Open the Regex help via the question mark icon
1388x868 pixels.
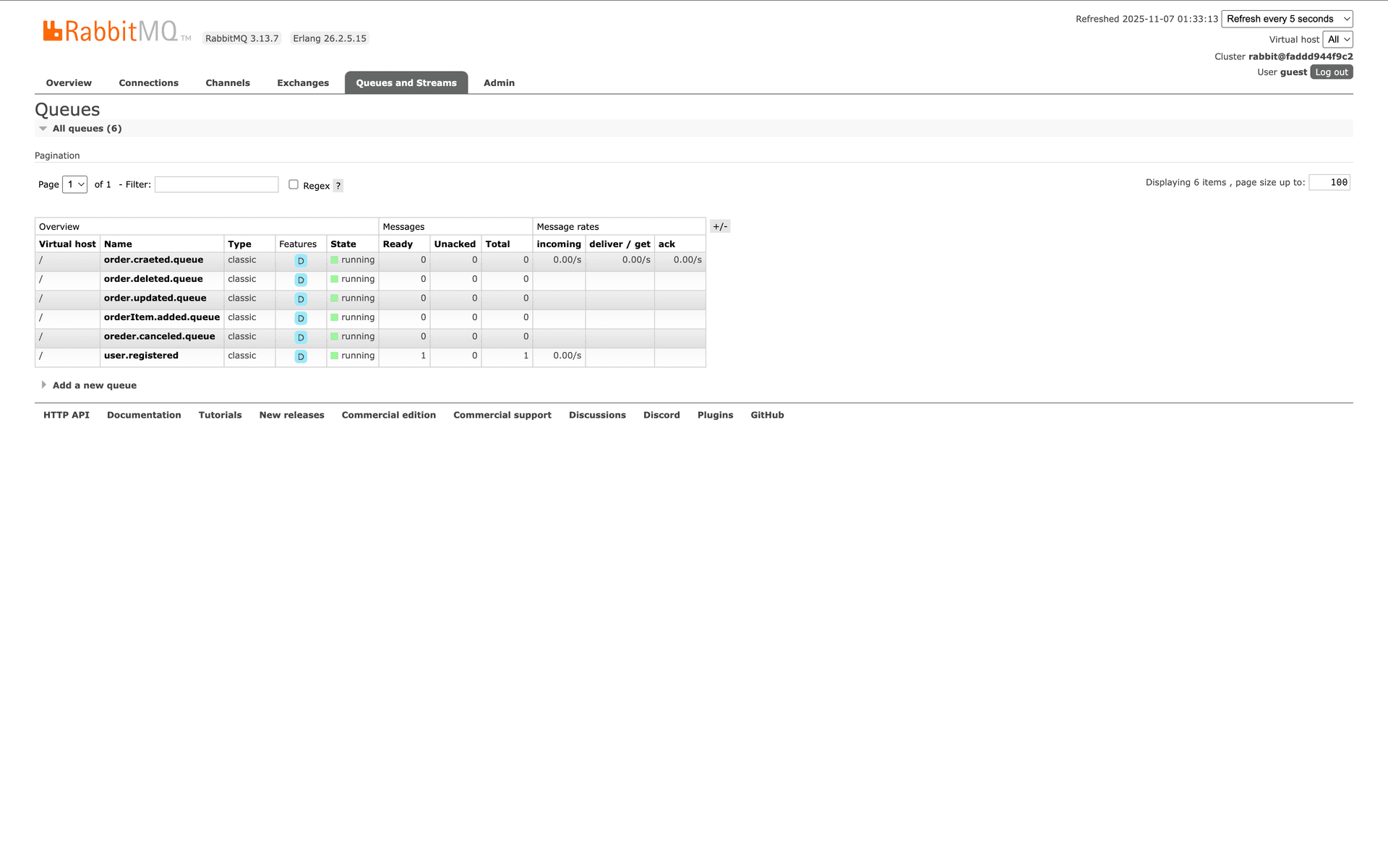338,186
